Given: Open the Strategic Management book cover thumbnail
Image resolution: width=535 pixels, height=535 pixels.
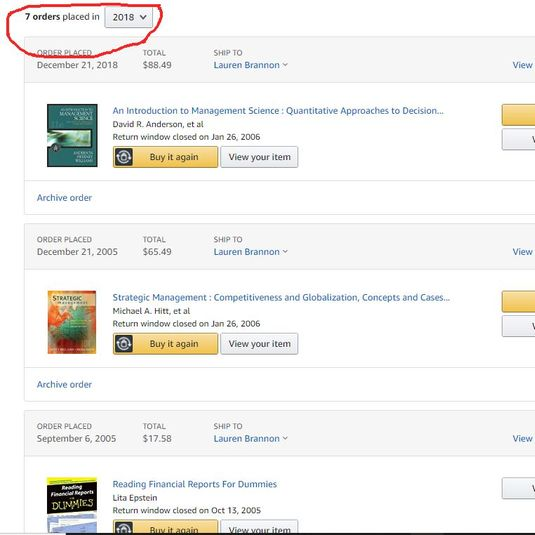Looking at the screenshot, I should pos(72,322).
